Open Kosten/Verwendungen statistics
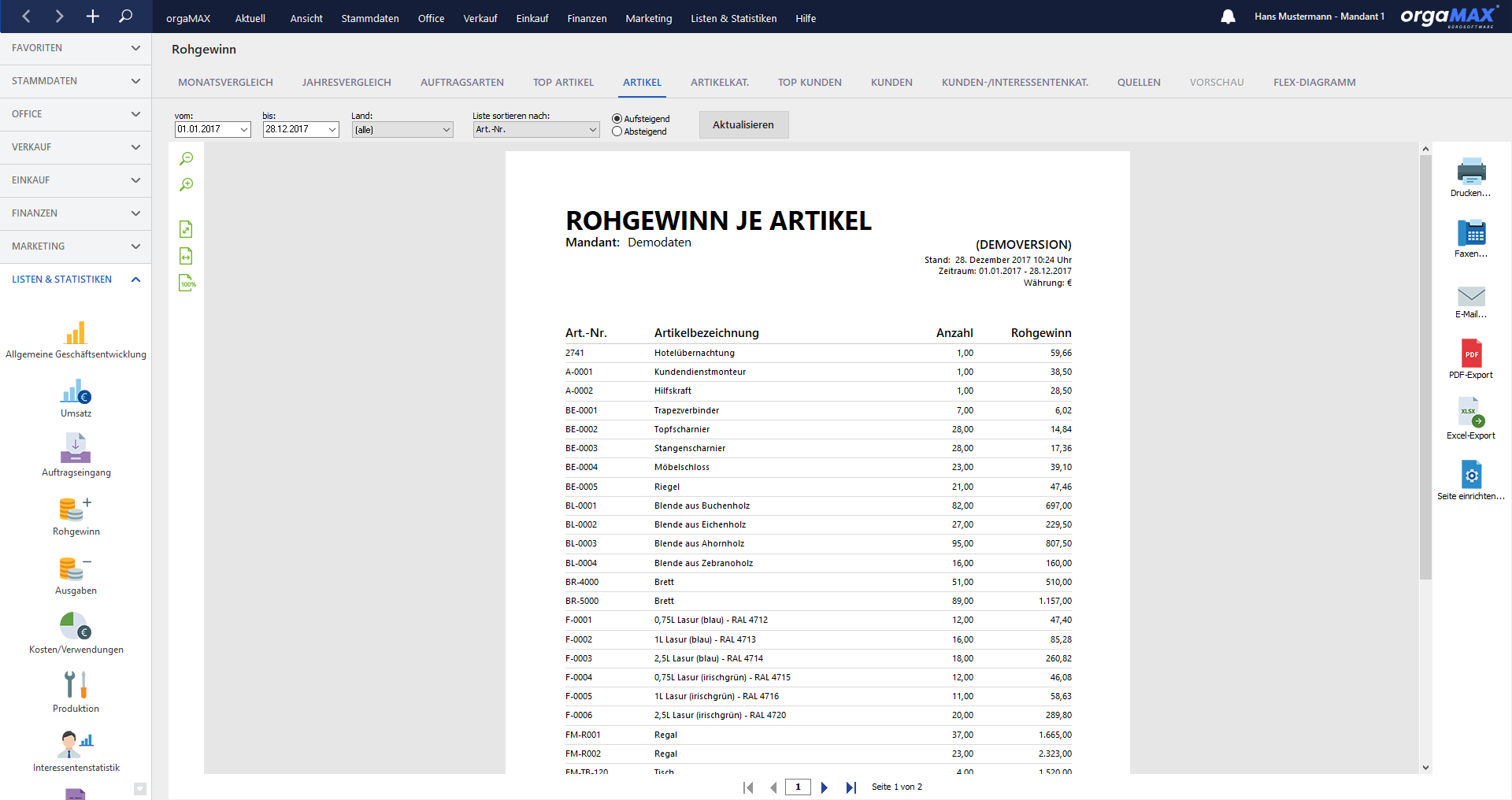1512x800 pixels. (x=76, y=634)
